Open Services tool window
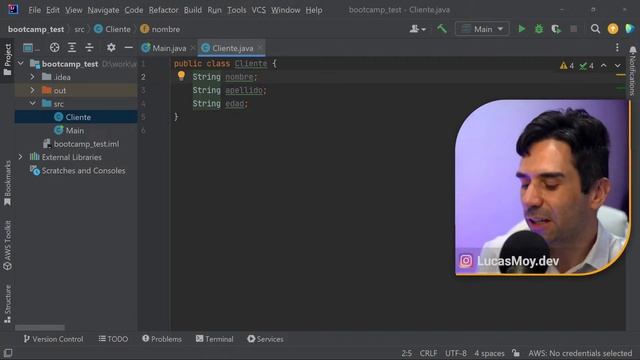 click(265, 339)
